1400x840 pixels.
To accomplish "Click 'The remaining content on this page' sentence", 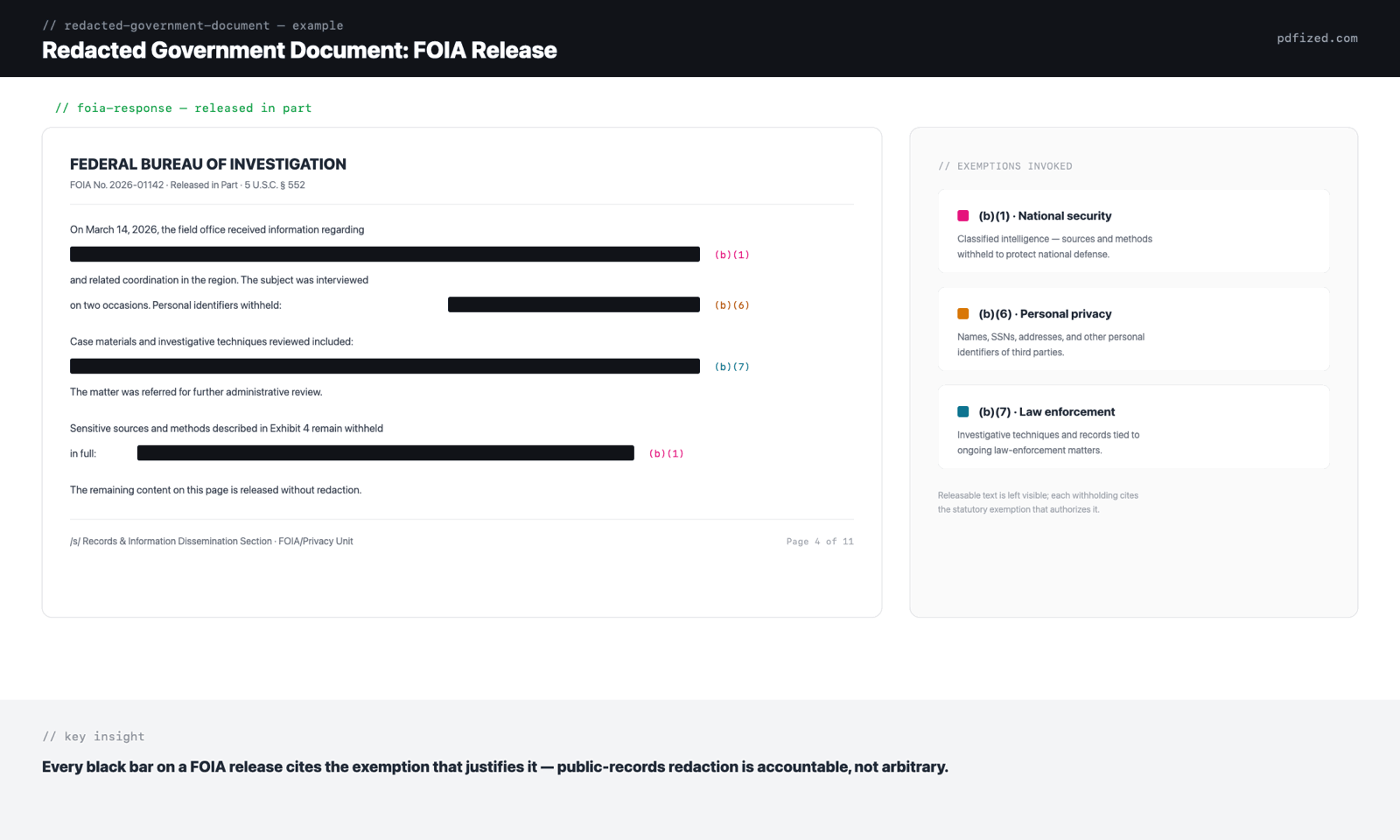I will click(215, 490).
